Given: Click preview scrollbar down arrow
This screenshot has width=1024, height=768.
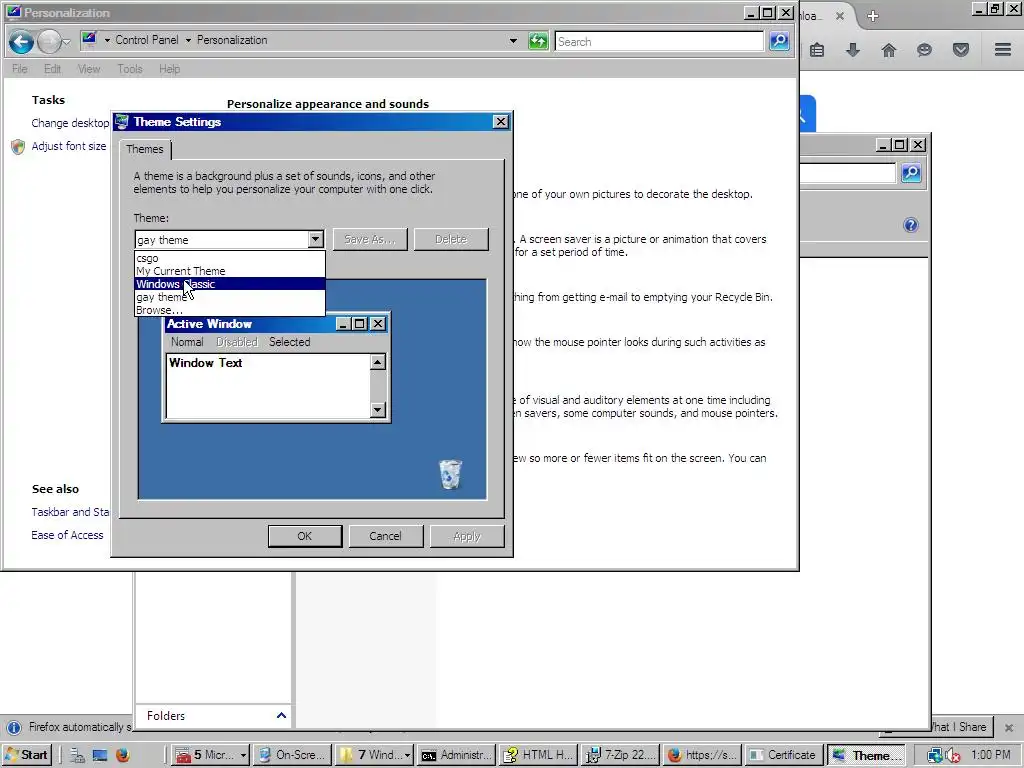Looking at the screenshot, I should click(377, 409).
